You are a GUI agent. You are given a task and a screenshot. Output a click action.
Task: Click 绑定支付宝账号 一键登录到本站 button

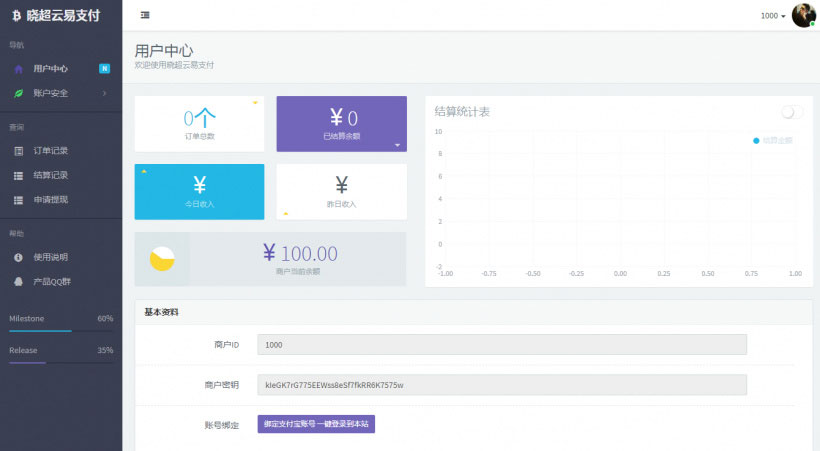point(316,424)
